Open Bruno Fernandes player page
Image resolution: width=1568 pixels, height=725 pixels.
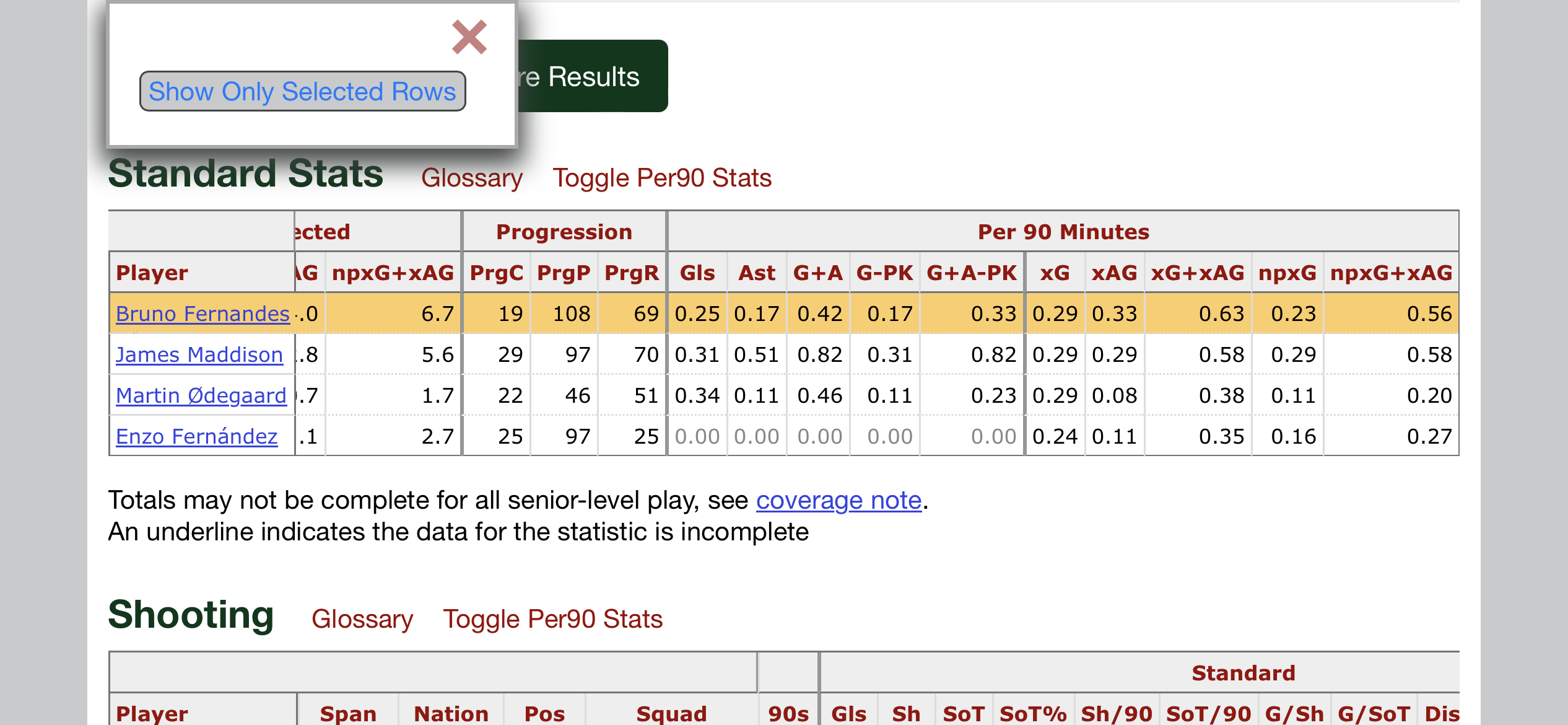[203, 314]
